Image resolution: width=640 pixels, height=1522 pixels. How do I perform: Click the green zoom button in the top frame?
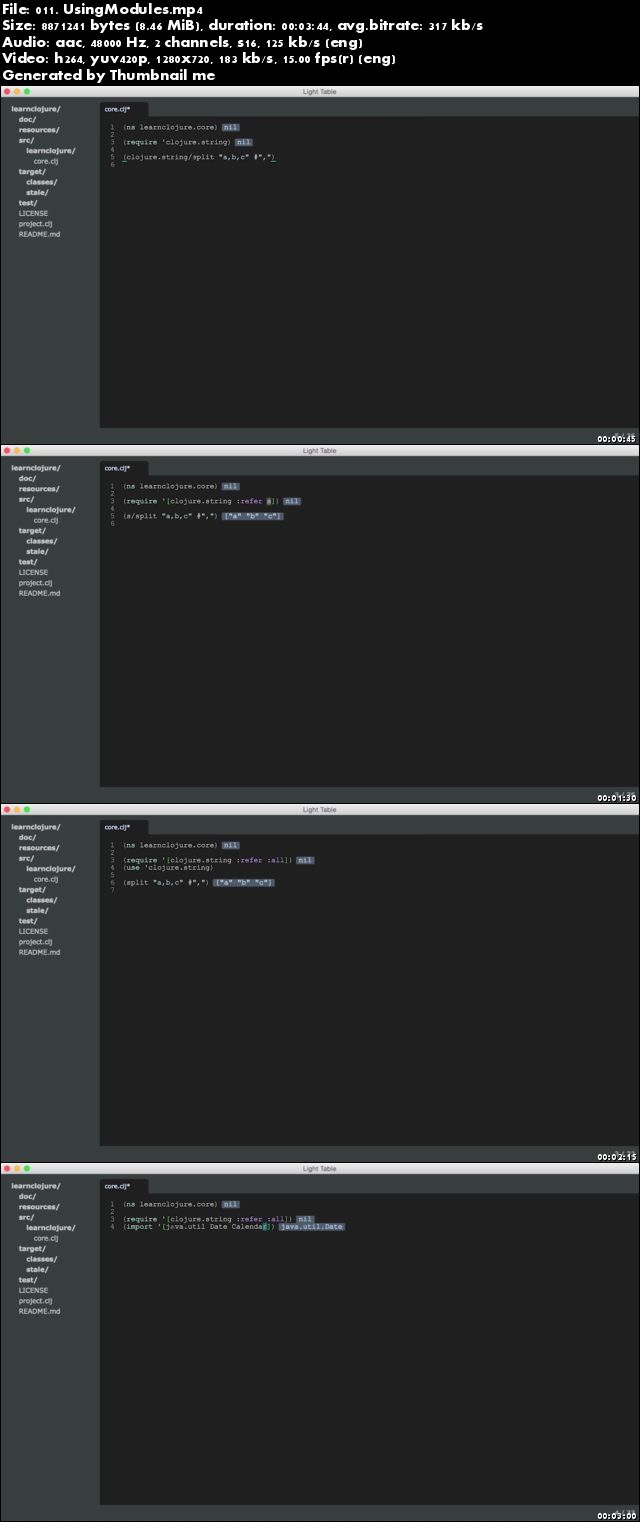tap(27, 92)
